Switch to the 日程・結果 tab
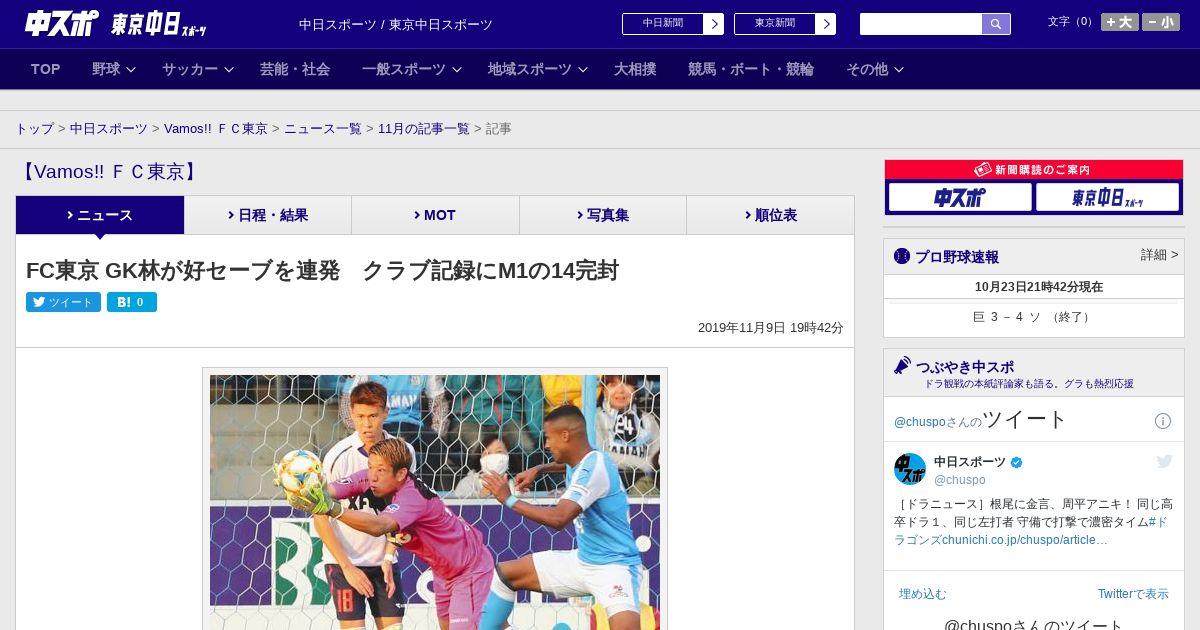1200x630 pixels. 268,215
